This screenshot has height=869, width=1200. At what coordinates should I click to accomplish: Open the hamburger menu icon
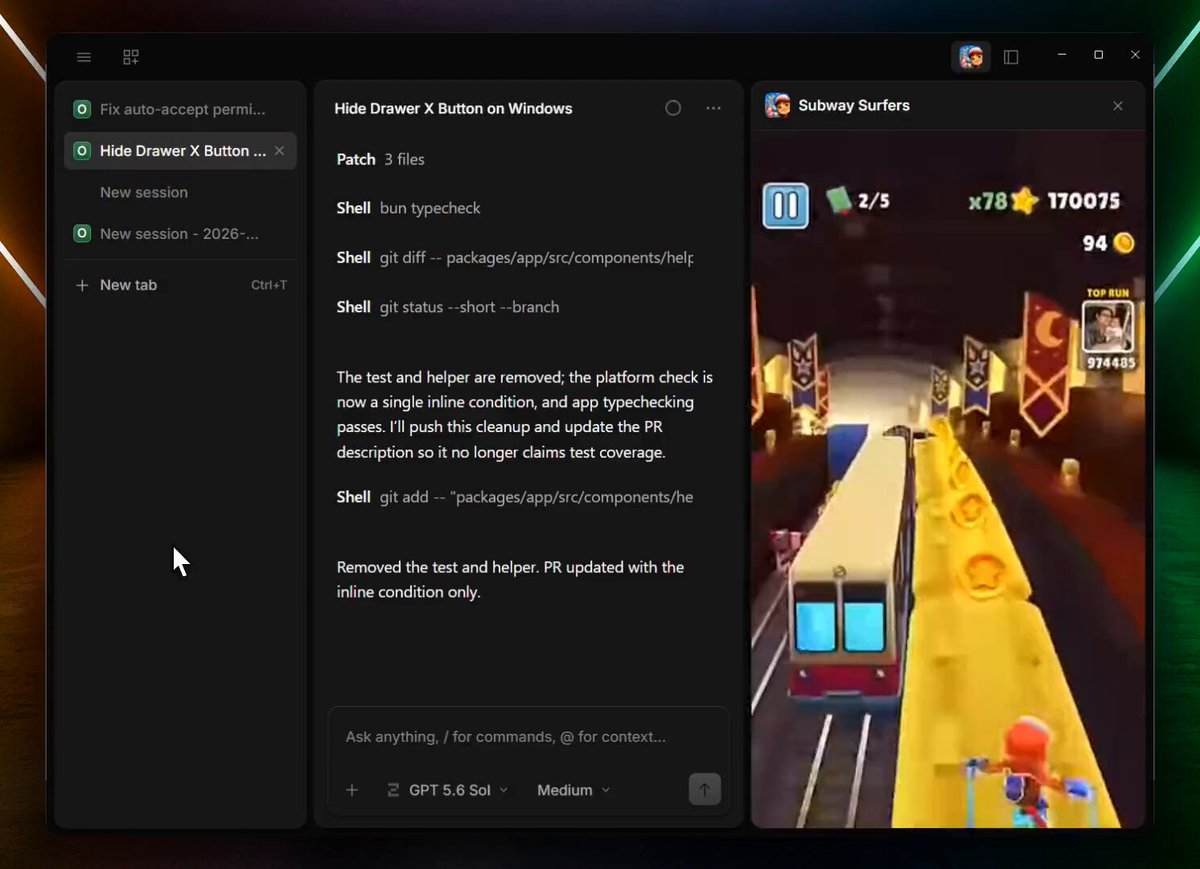(x=84, y=58)
